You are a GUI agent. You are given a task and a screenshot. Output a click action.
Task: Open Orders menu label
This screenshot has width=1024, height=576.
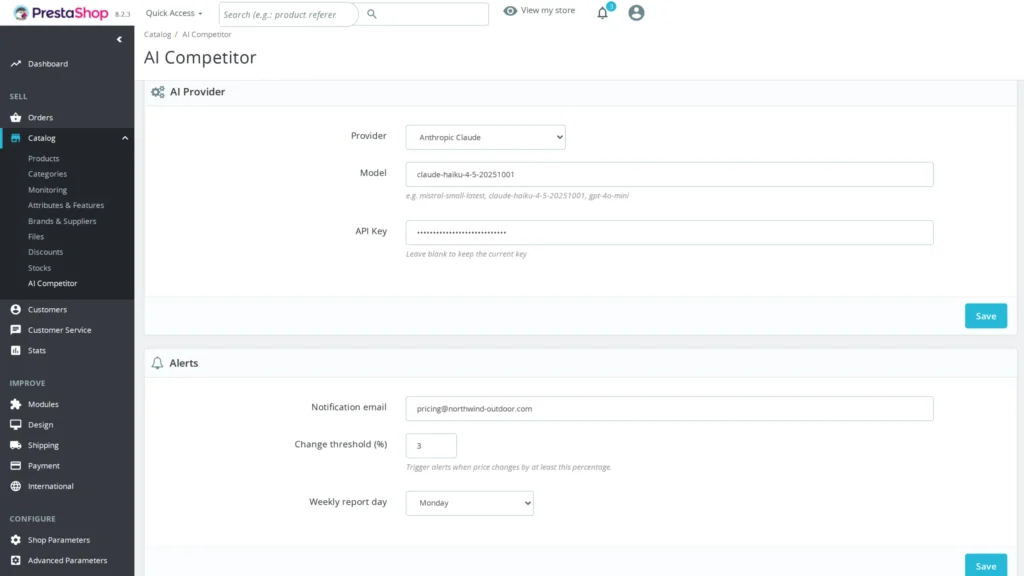40,118
